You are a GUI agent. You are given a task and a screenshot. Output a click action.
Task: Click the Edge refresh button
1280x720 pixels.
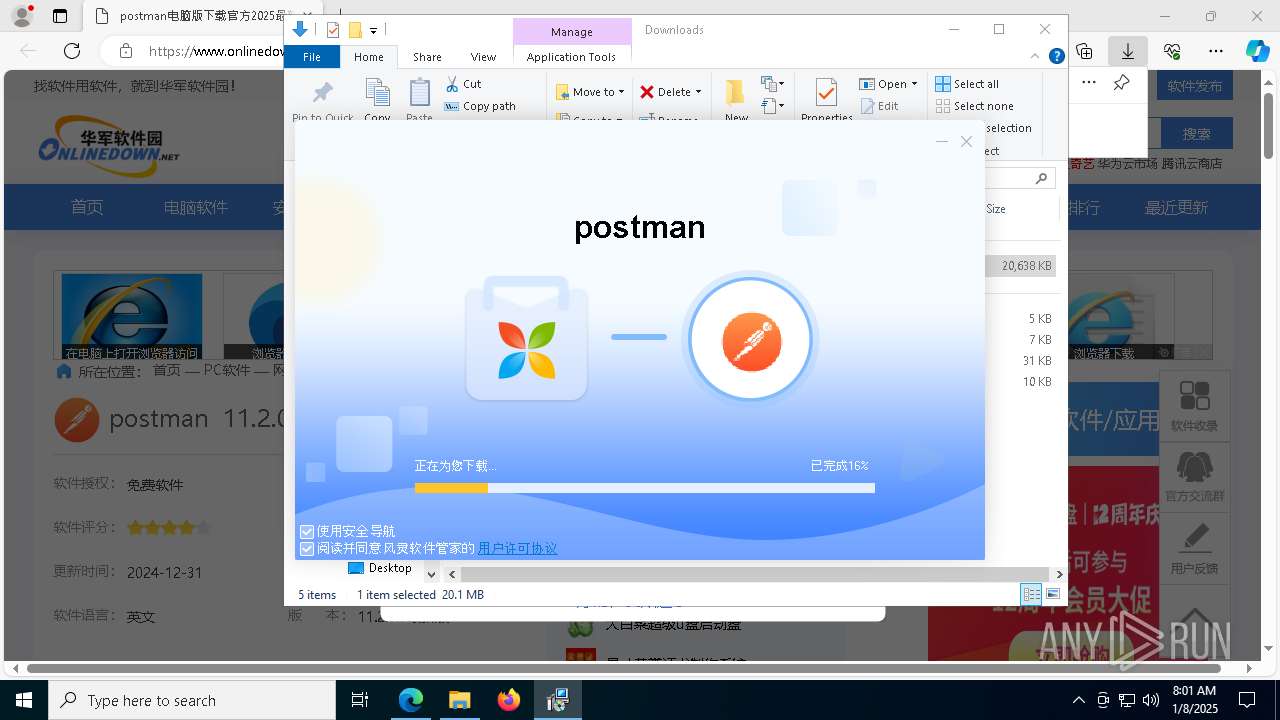[72, 51]
